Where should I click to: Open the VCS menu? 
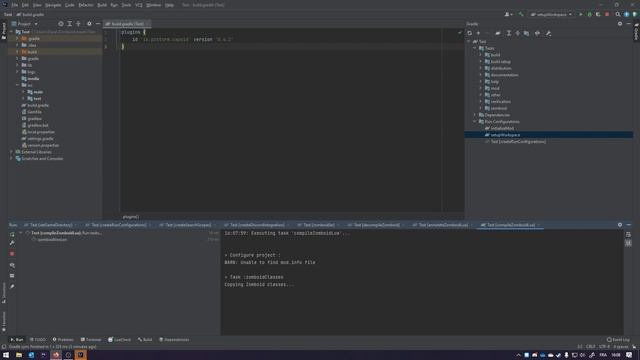[x=138, y=5]
